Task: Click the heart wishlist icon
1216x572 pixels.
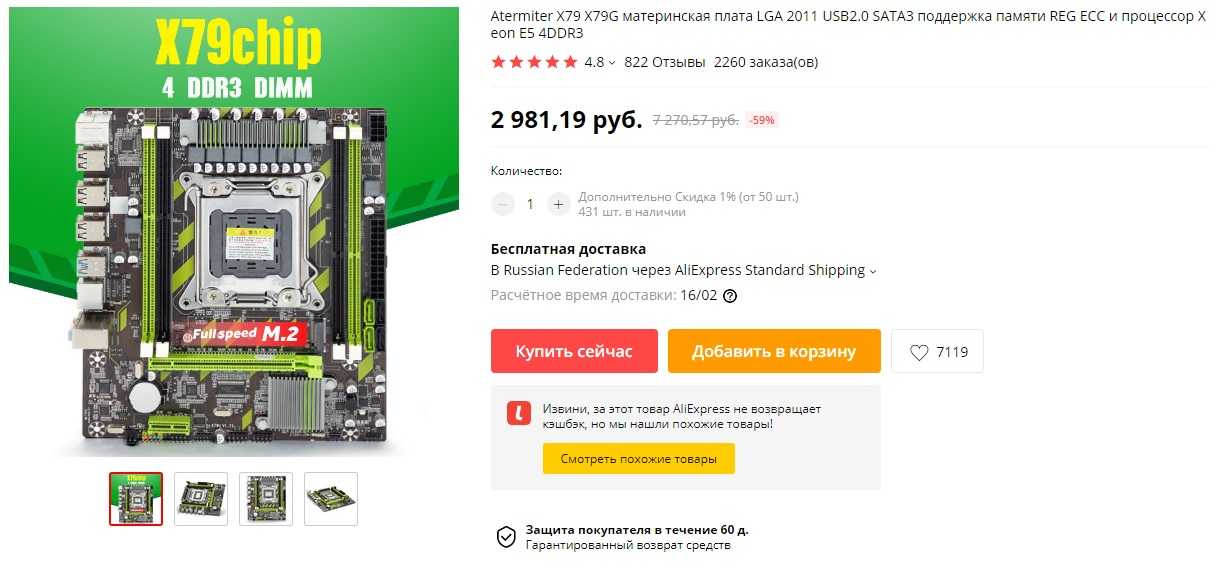Action: pyautogui.click(x=919, y=352)
